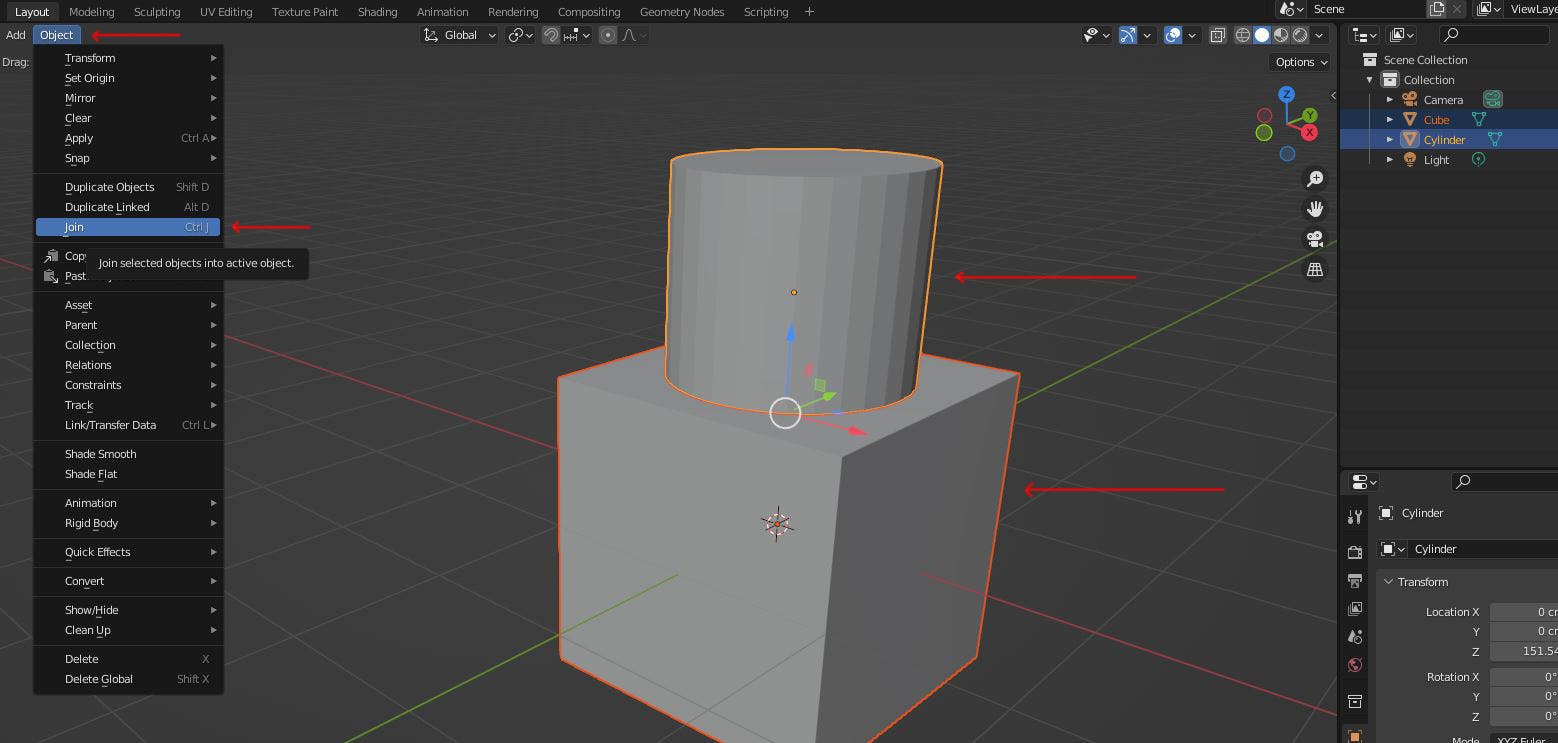
Task: Toggle X-ray view in header
Action: 1217,35
